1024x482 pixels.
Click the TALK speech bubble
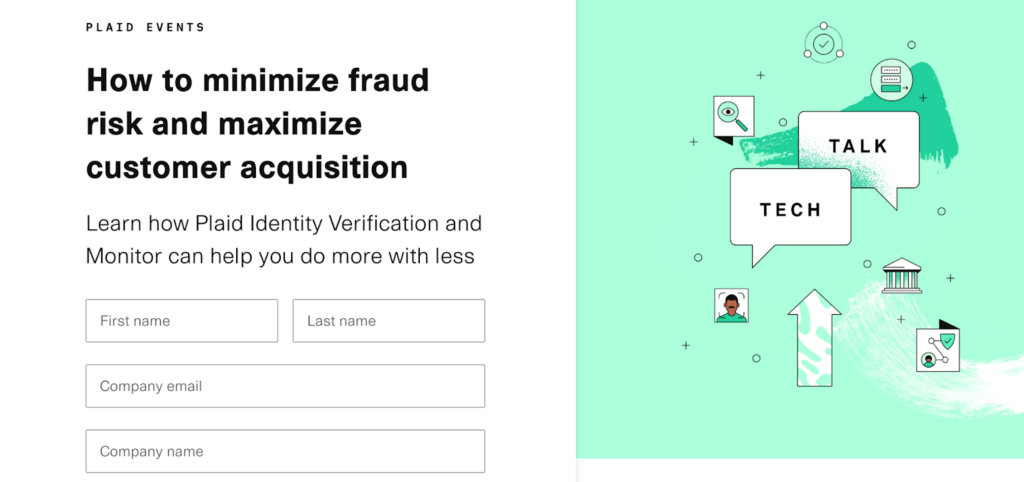858,147
